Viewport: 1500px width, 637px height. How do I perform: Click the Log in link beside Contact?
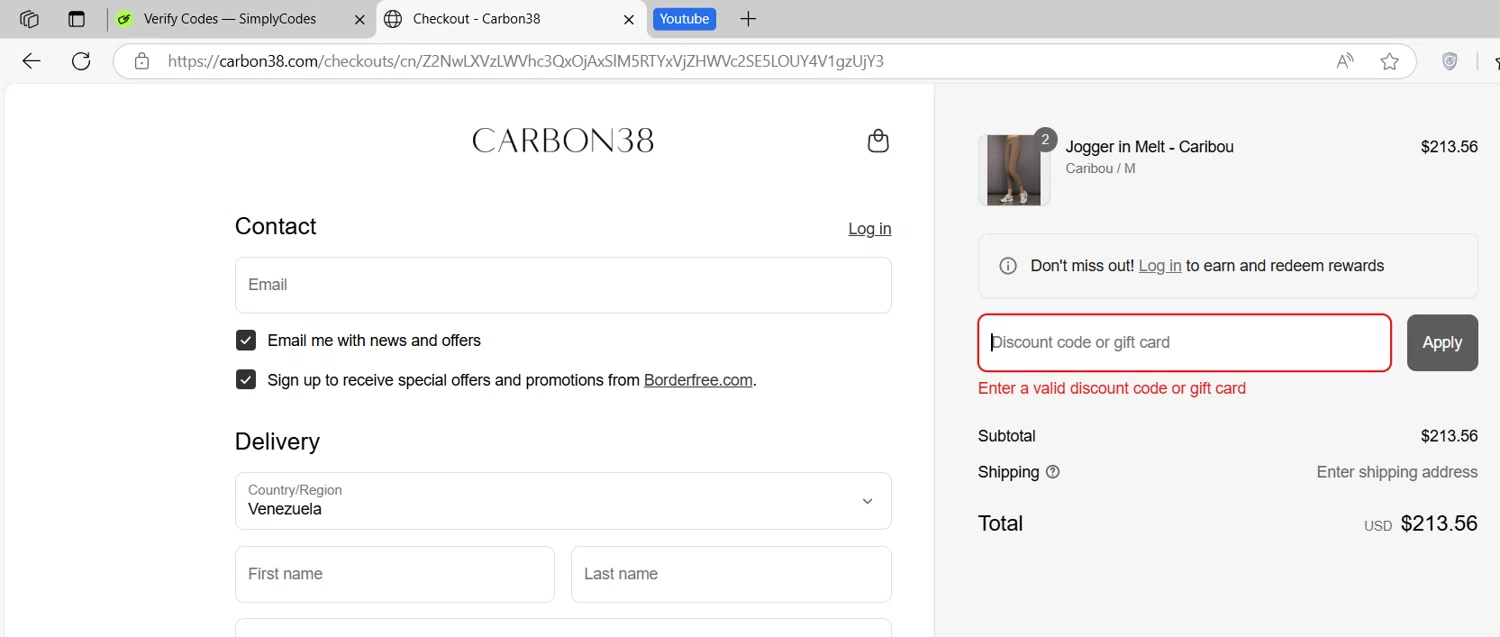(x=869, y=229)
